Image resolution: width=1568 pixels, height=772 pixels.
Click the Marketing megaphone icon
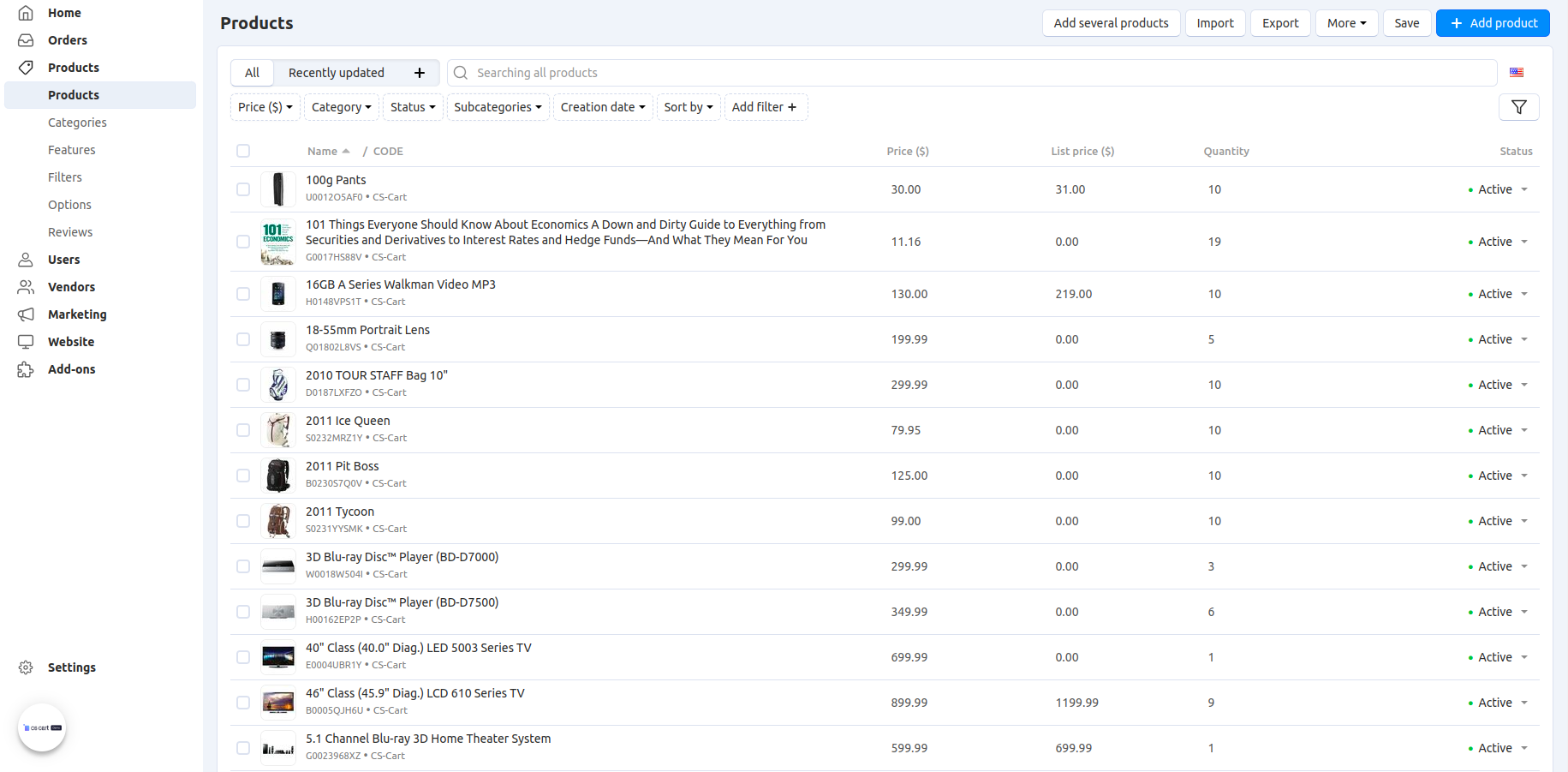[x=26, y=314]
